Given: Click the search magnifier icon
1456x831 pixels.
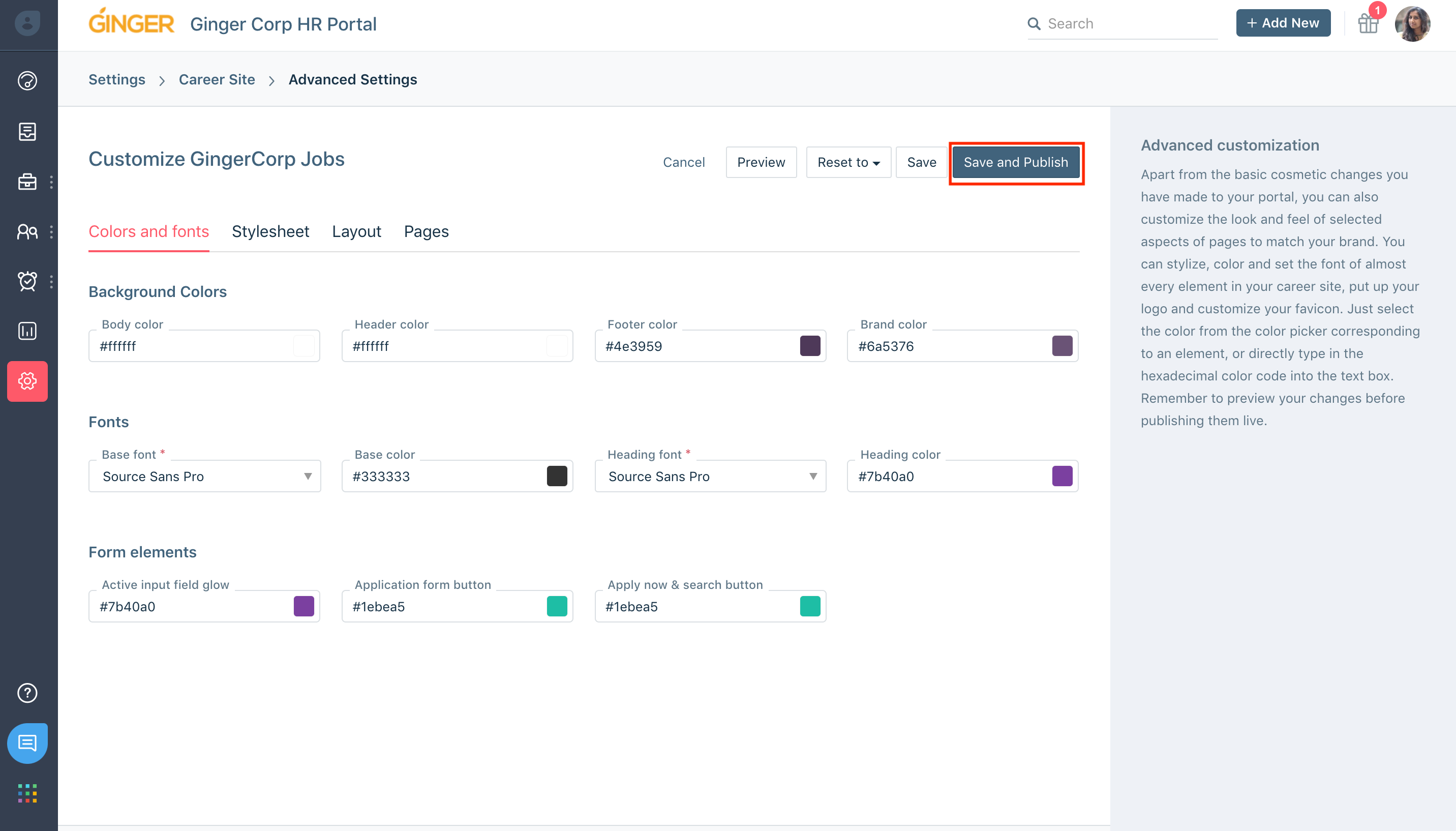Looking at the screenshot, I should pyautogui.click(x=1034, y=24).
